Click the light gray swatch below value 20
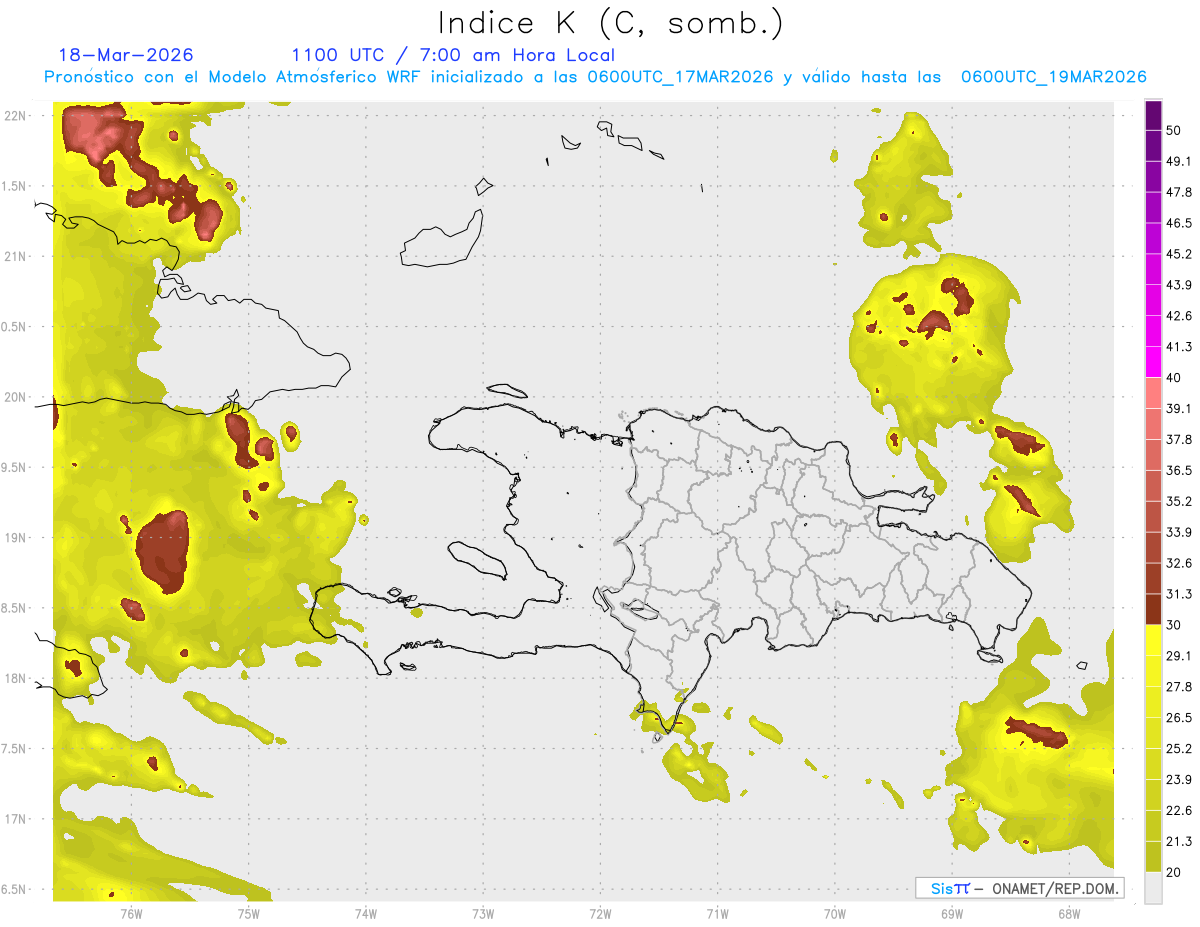The height and width of the screenshot is (927, 1200). (x=1154, y=887)
